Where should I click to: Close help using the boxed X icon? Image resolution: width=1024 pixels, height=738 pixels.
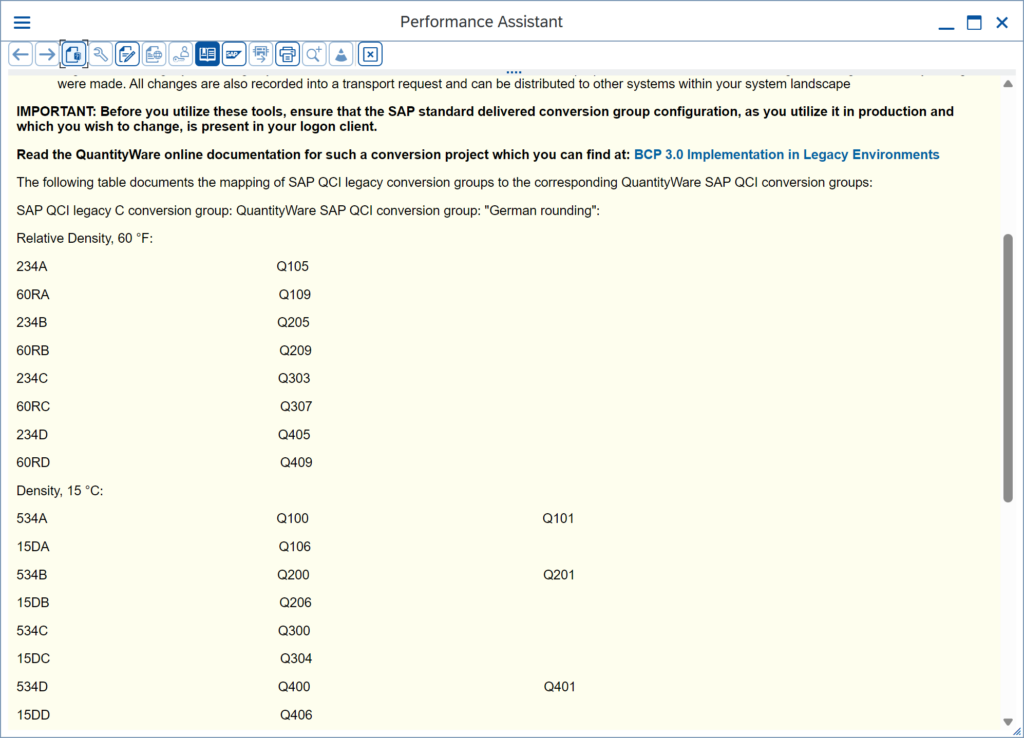tap(370, 54)
